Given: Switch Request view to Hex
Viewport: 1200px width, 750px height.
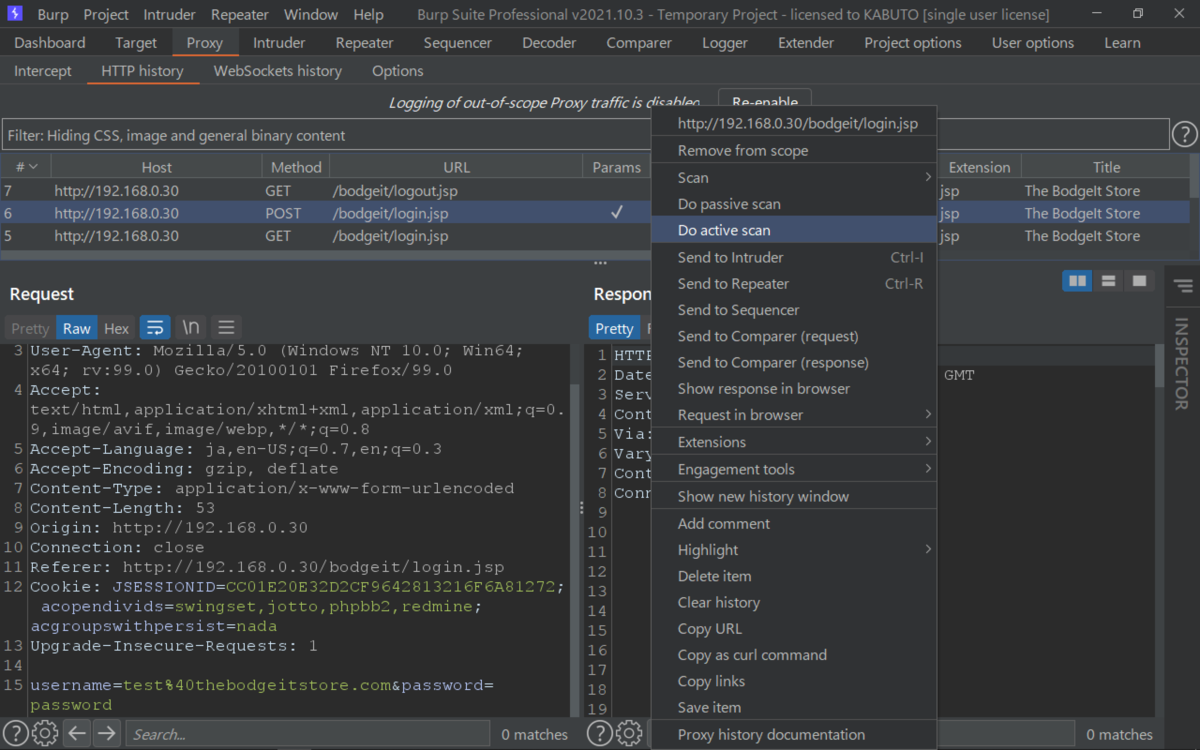Looking at the screenshot, I should click(116, 328).
